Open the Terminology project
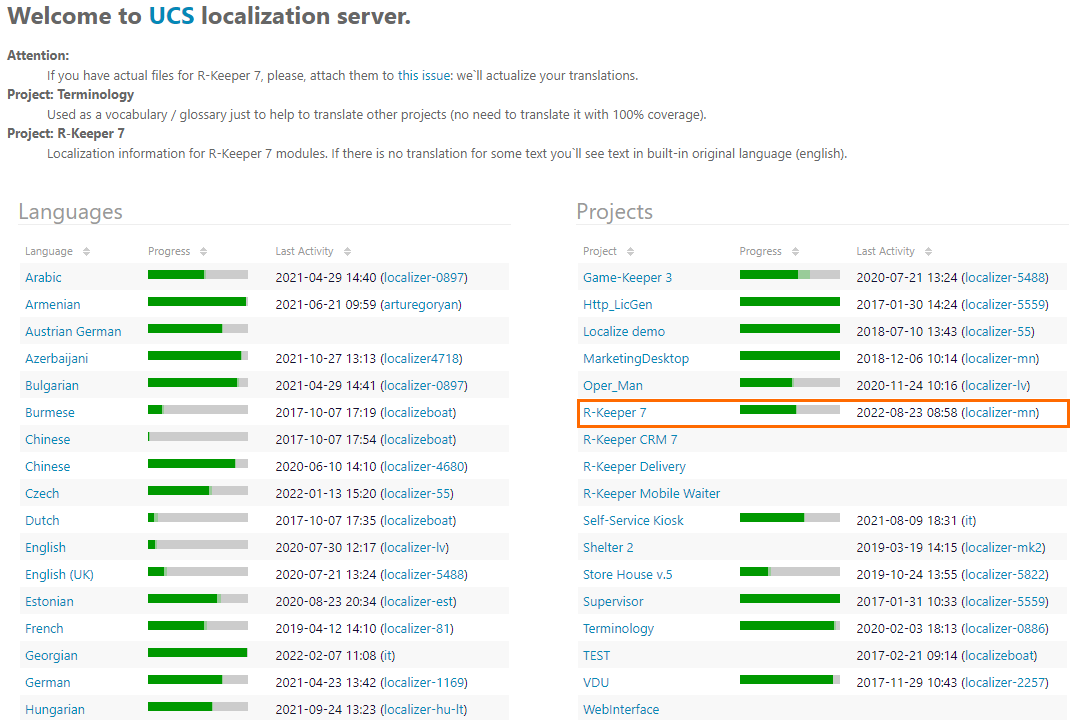The width and height of the screenshot is (1090, 720). (619, 629)
